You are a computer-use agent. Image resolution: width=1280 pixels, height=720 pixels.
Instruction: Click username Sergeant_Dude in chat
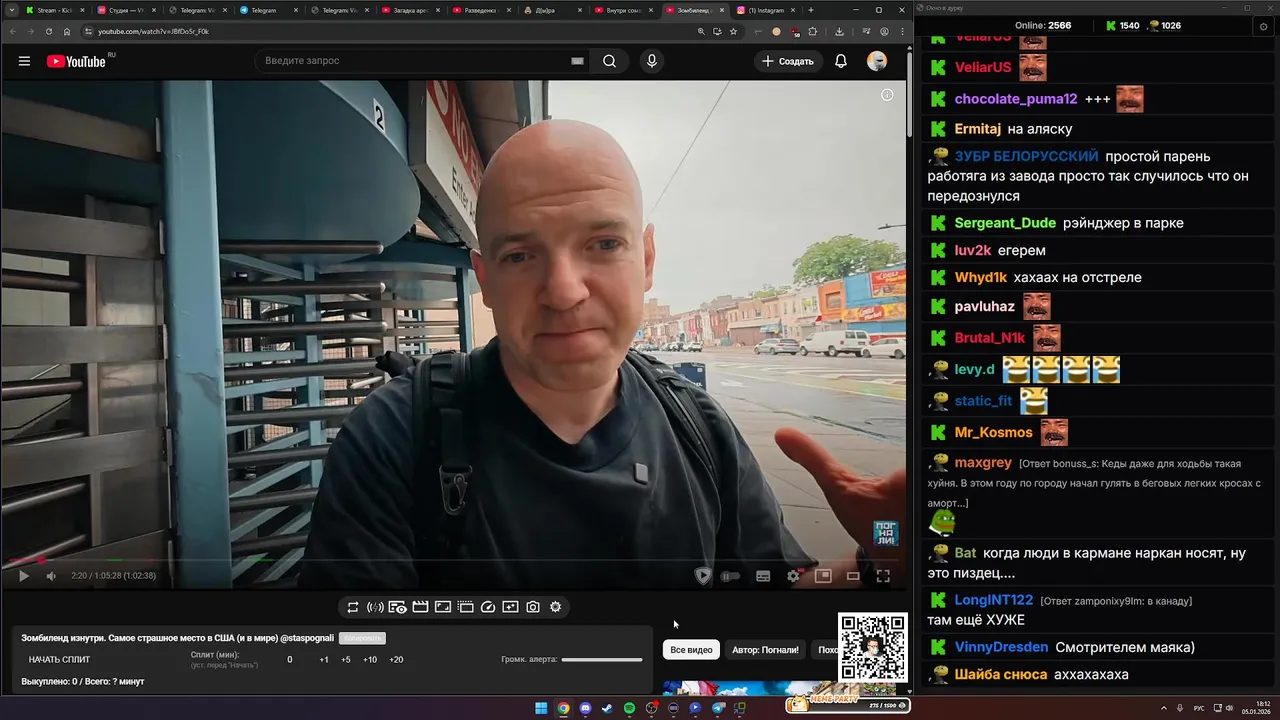1005,223
